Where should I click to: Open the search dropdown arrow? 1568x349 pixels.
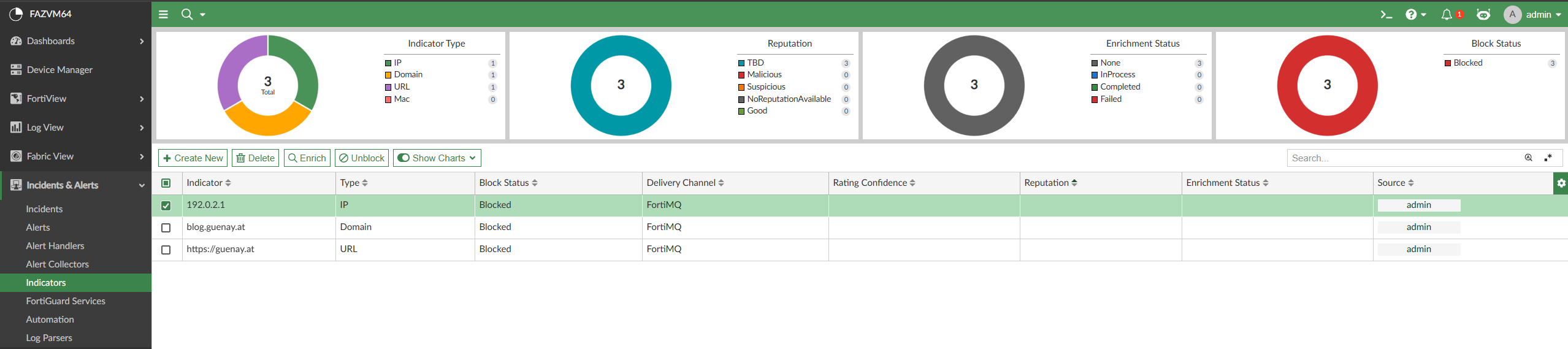tap(202, 15)
